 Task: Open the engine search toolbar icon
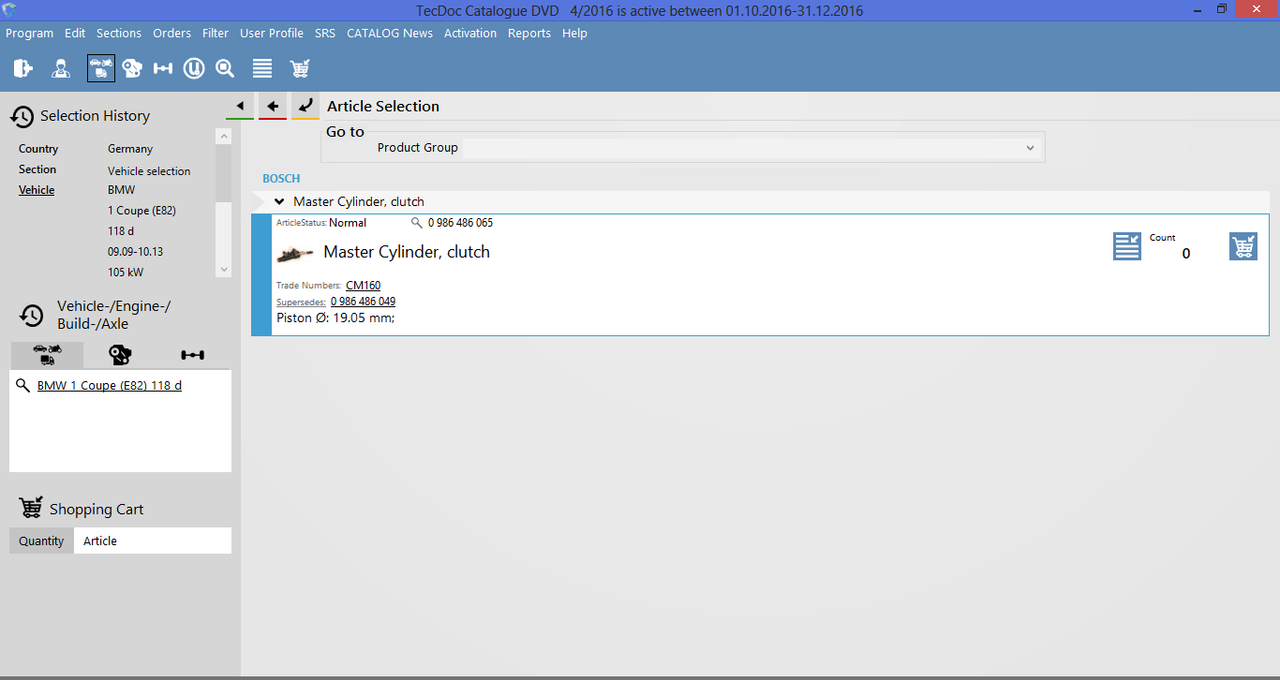[x=132, y=68]
